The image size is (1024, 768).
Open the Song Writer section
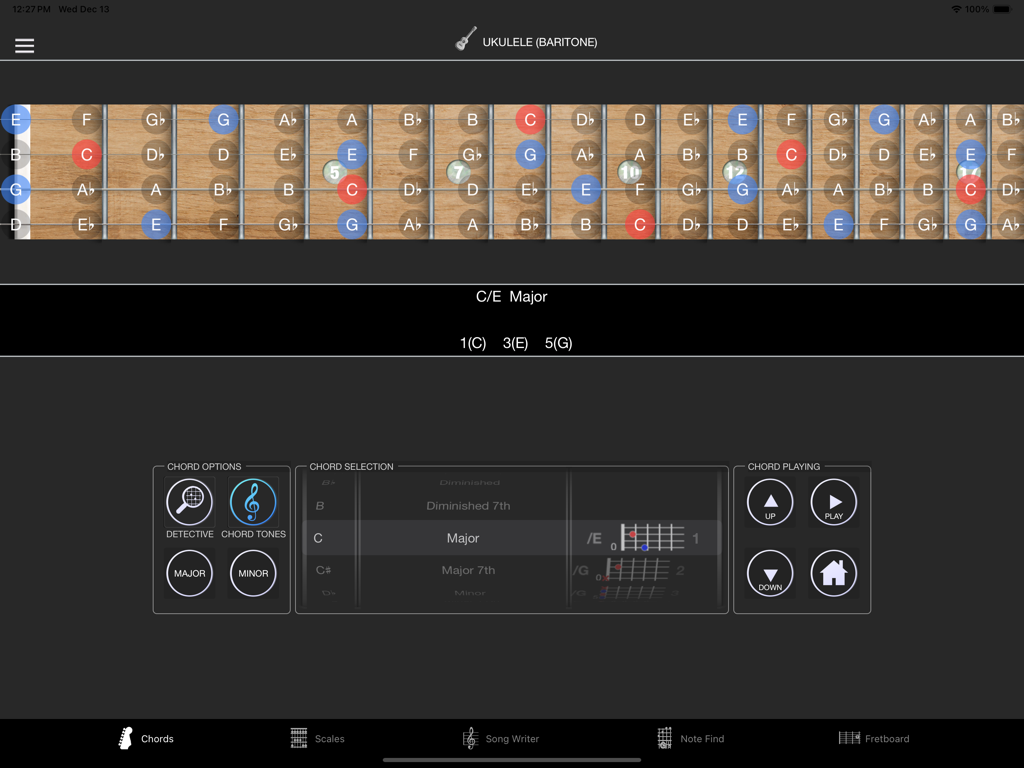click(502, 738)
